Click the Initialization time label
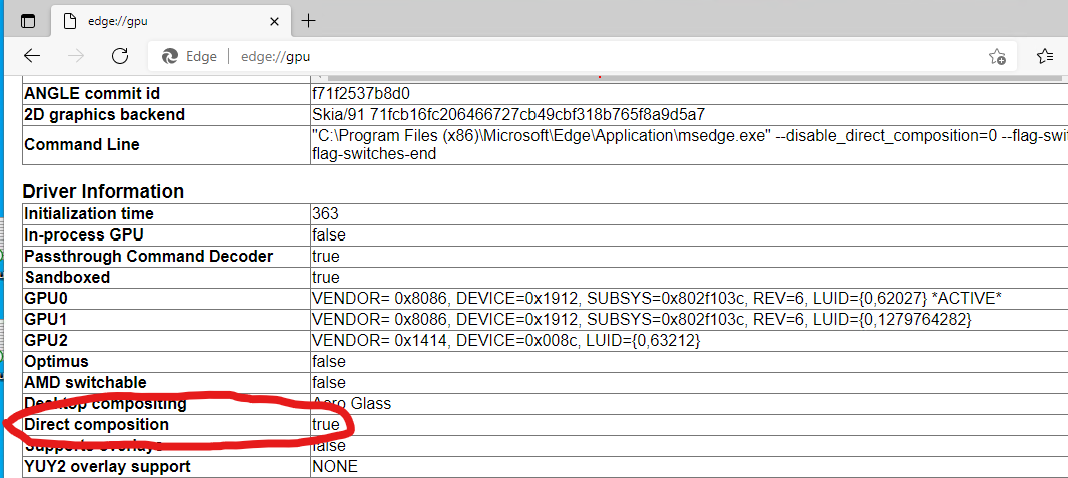 point(89,213)
